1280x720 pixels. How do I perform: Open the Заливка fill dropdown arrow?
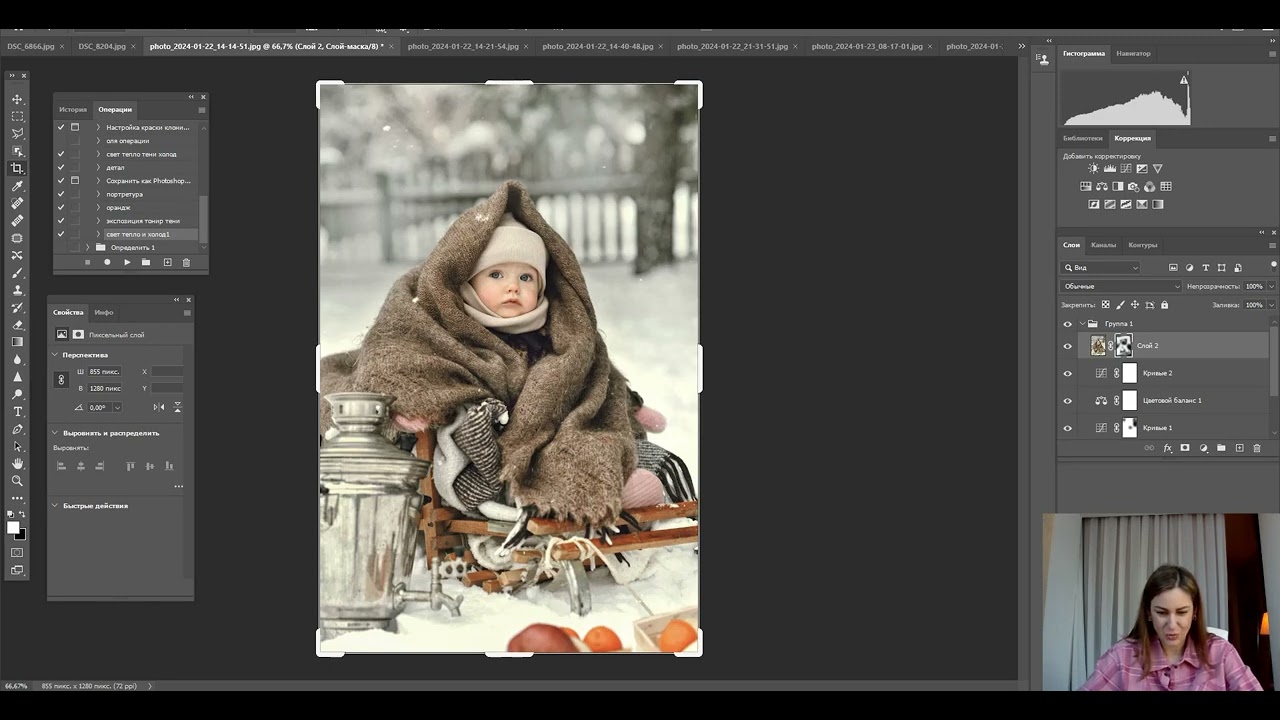pos(1271,305)
